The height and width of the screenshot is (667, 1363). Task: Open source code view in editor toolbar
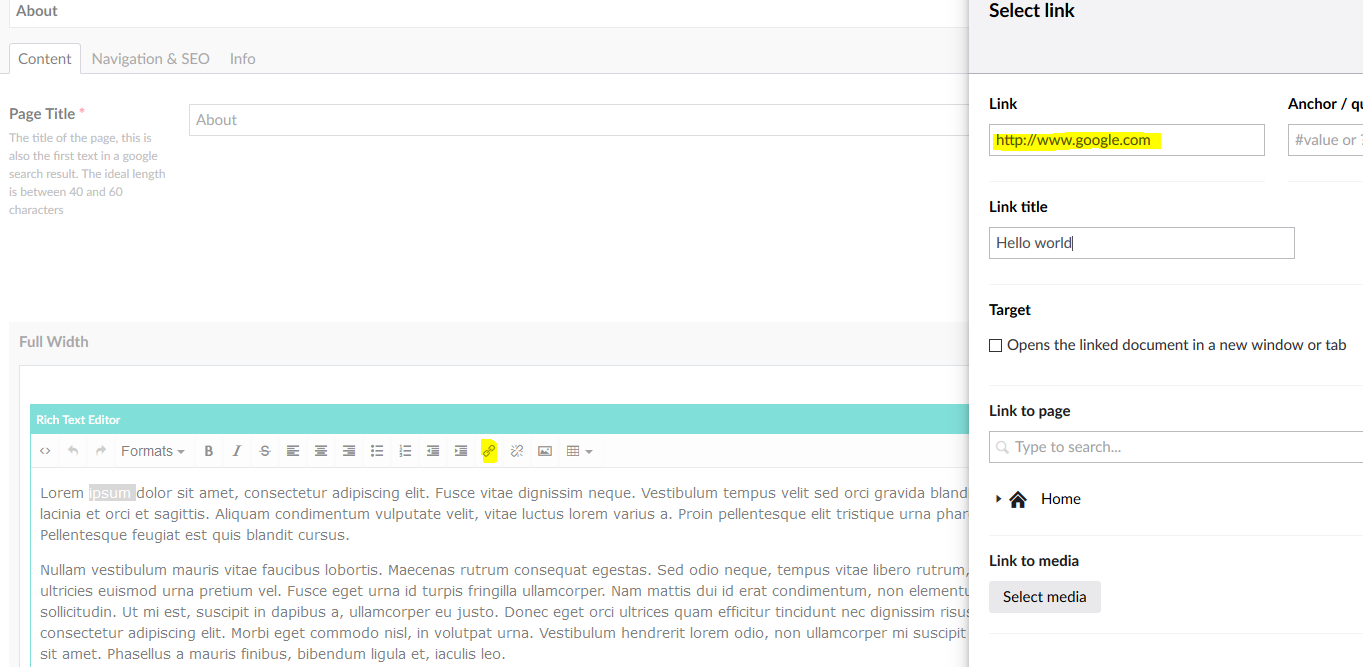click(x=45, y=451)
